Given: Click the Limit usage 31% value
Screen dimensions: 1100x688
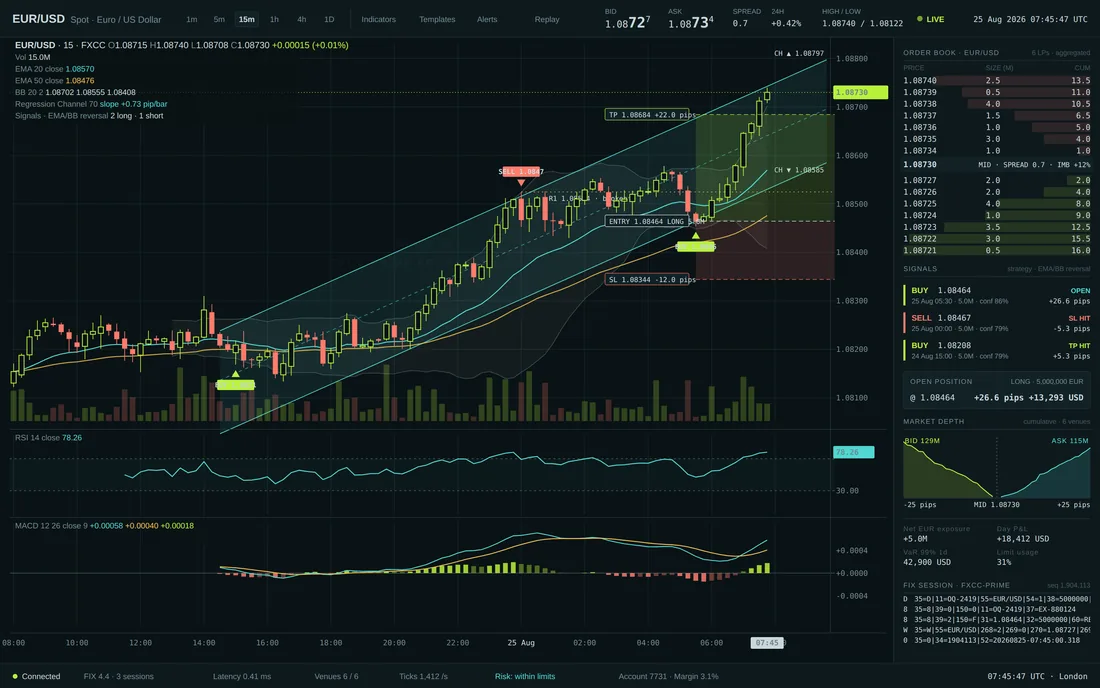Looking at the screenshot, I should [x=1004, y=562].
